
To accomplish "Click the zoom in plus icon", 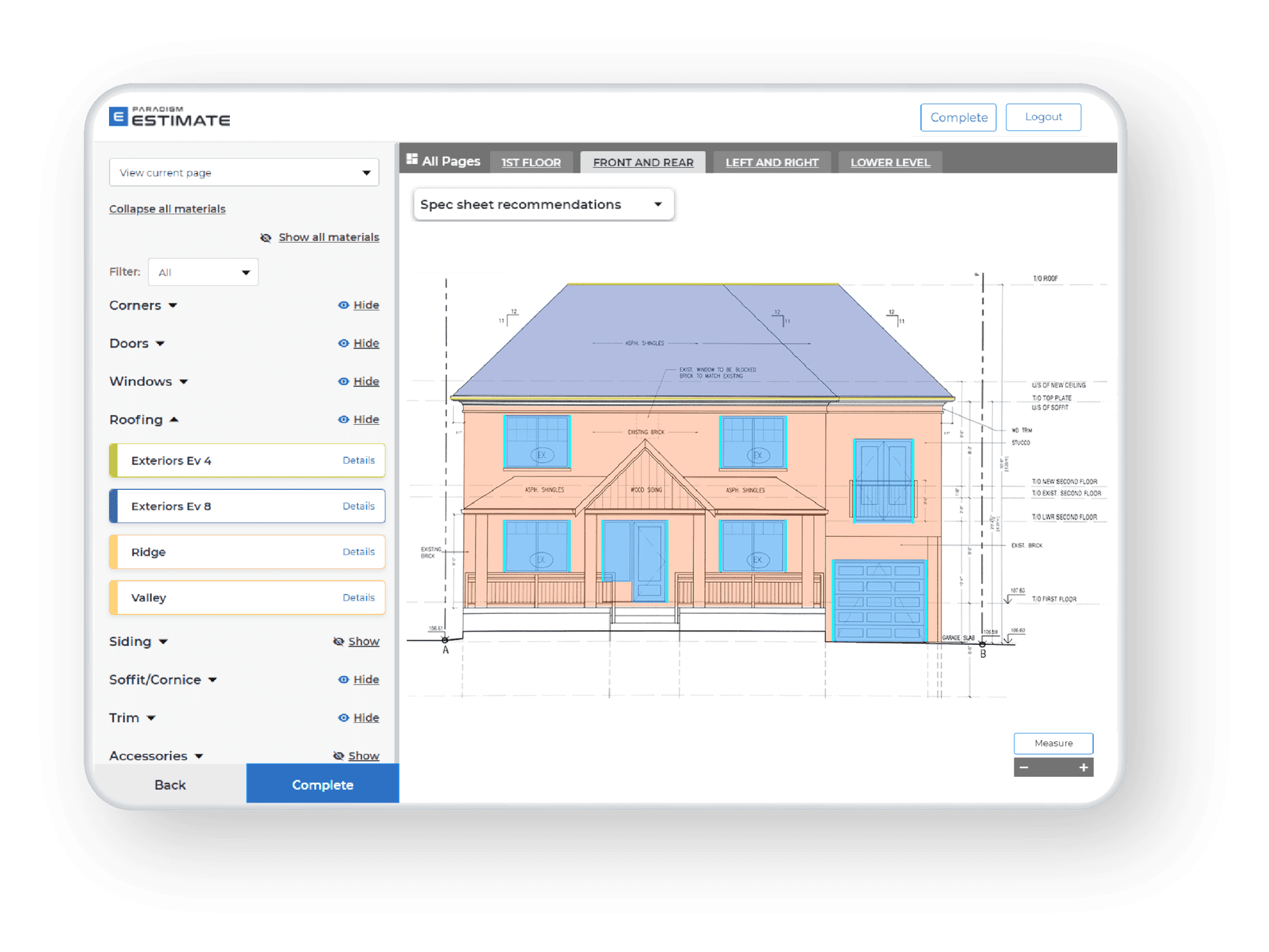I will pos(1083,767).
